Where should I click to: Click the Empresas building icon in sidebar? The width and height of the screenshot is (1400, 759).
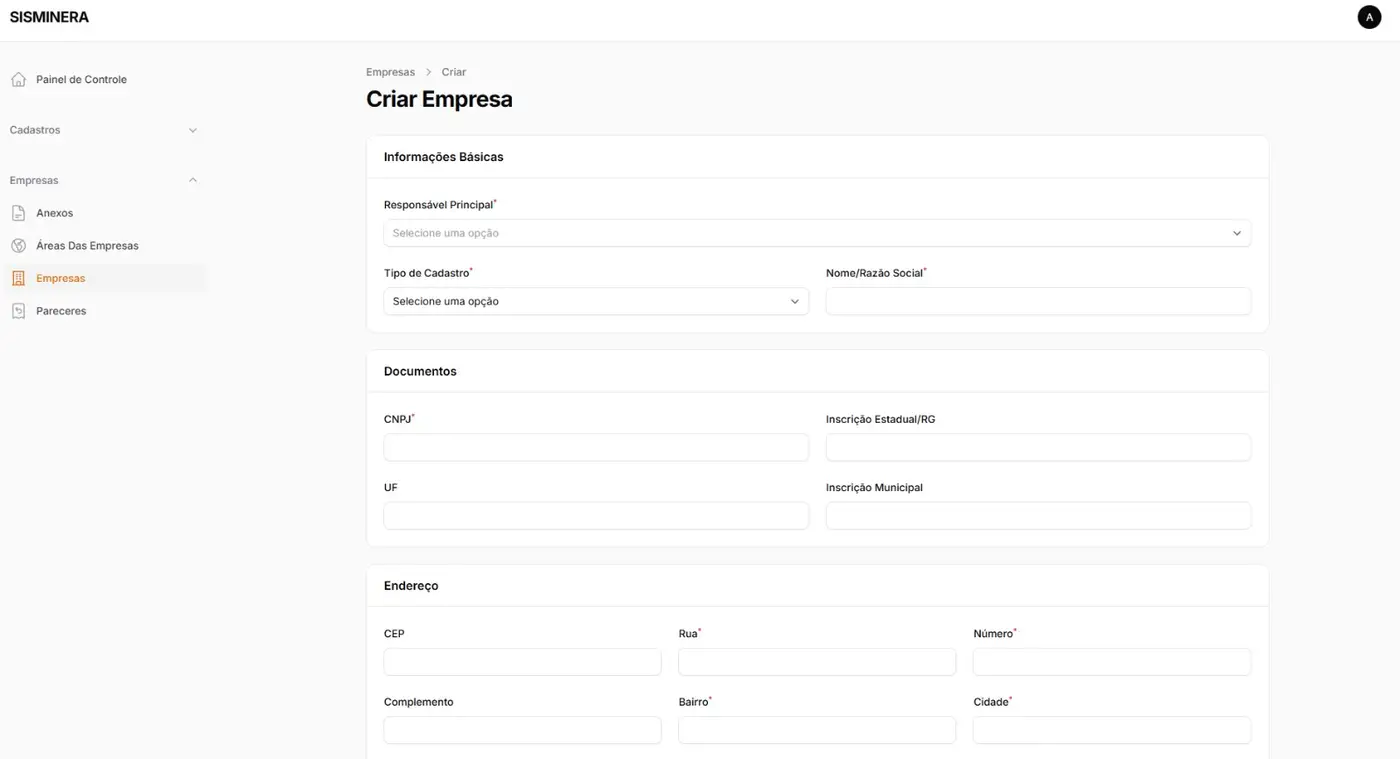[x=18, y=279]
